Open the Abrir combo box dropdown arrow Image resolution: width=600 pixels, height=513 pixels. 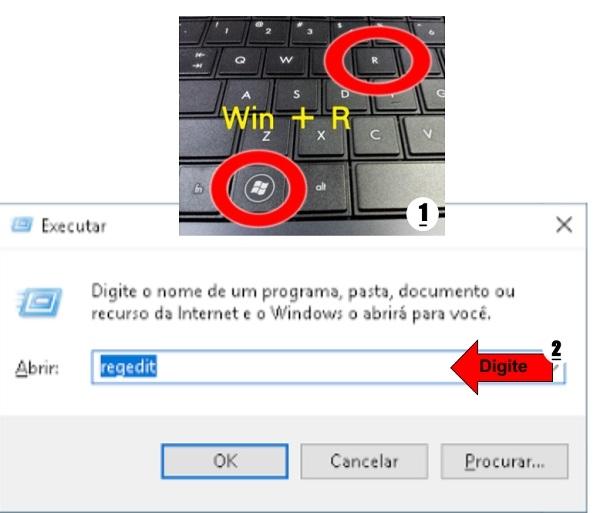[x=557, y=367]
